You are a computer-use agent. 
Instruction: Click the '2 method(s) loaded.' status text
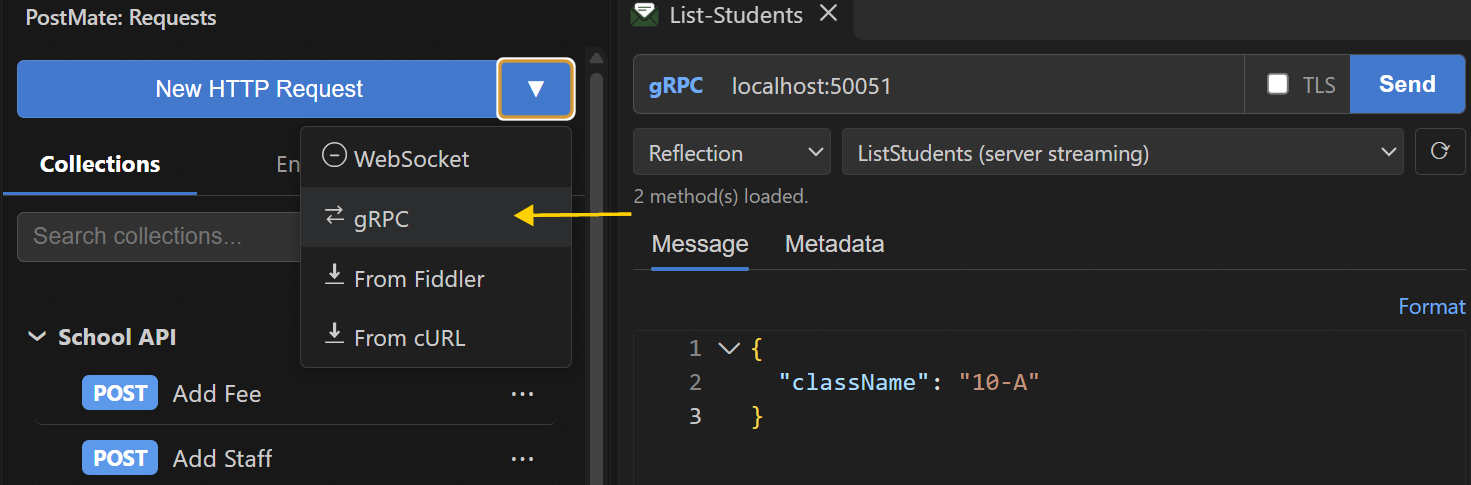[x=721, y=197]
